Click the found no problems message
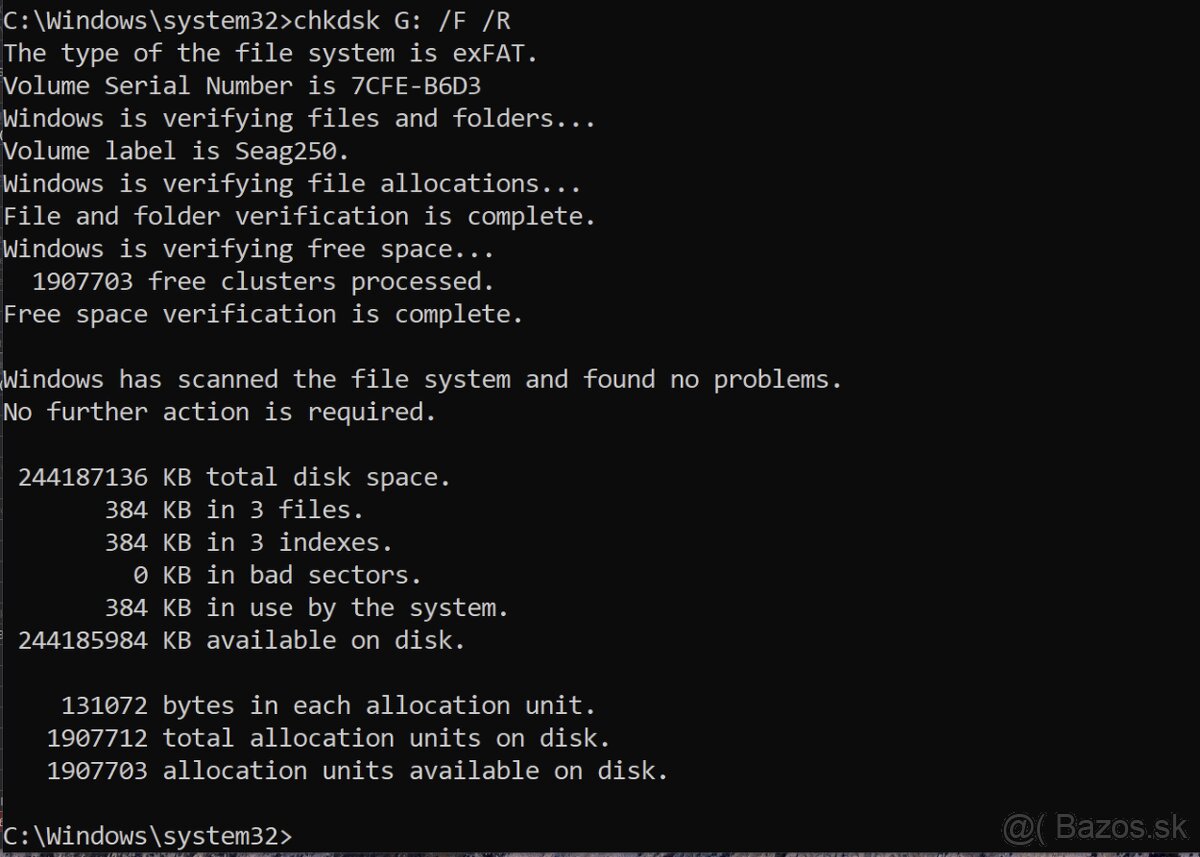Image resolution: width=1200 pixels, height=857 pixels. 422,380
